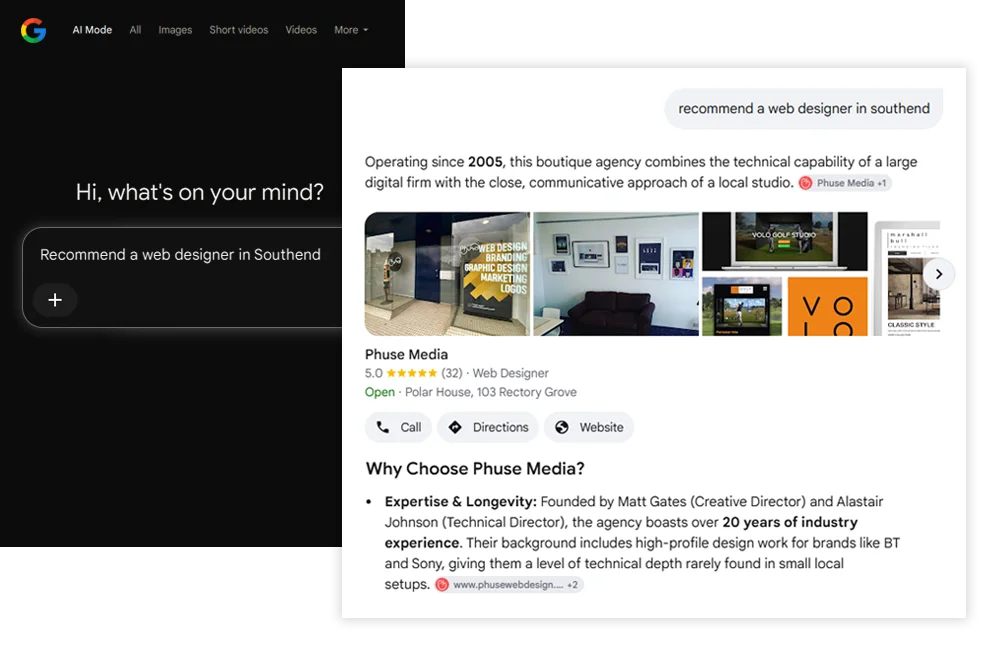Image resolution: width=987 pixels, height=657 pixels.
Task: Click the Directions button
Action: [488, 427]
